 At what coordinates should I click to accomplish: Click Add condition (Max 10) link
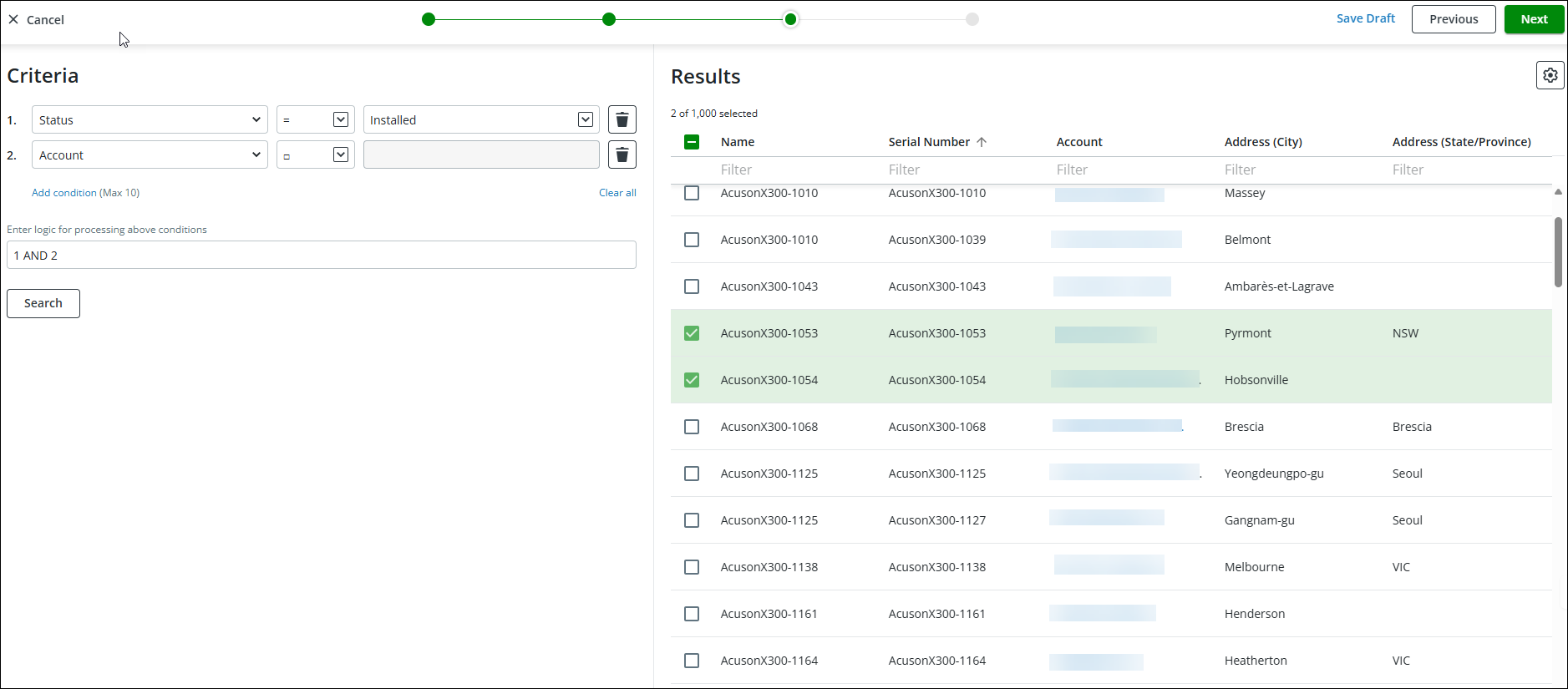pyautogui.click(x=85, y=193)
